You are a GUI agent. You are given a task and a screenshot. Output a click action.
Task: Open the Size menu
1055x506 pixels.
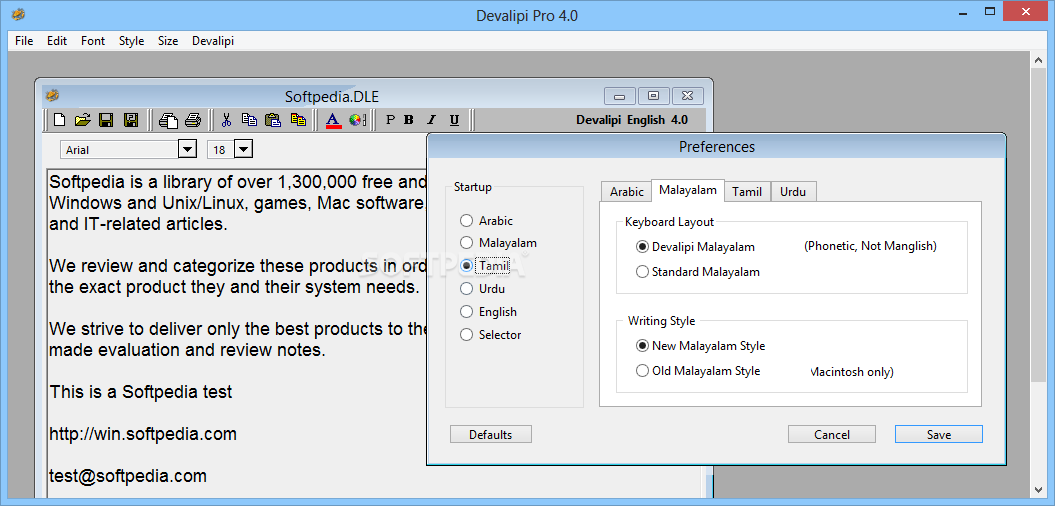click(168, 41)
